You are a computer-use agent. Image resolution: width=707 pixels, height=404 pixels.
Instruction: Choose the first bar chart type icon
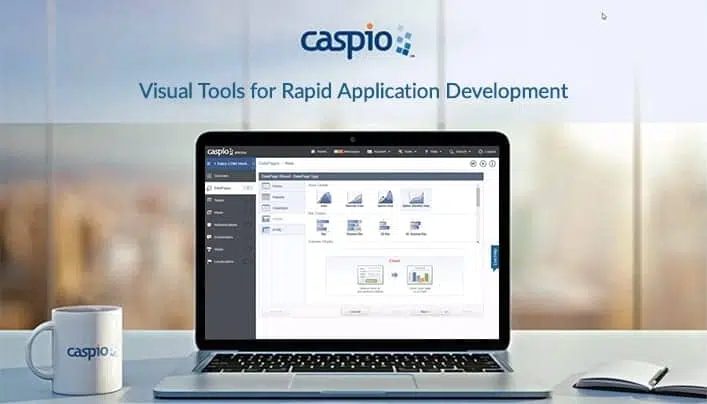pyautogui.click(x=324, y=227)
